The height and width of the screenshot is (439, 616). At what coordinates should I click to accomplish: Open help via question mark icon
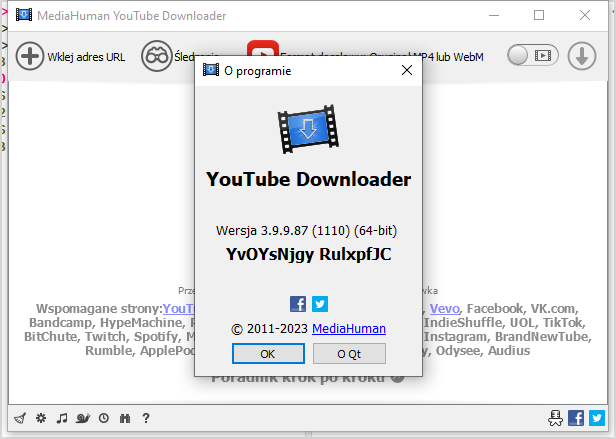tap(146, 418)
